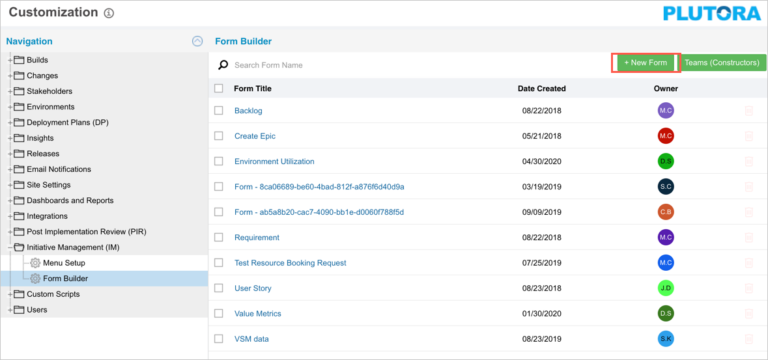This screenshot has height=360, width=768.
Task: Check the Create Epic form checkbox
Action: (x=218, y=136)
